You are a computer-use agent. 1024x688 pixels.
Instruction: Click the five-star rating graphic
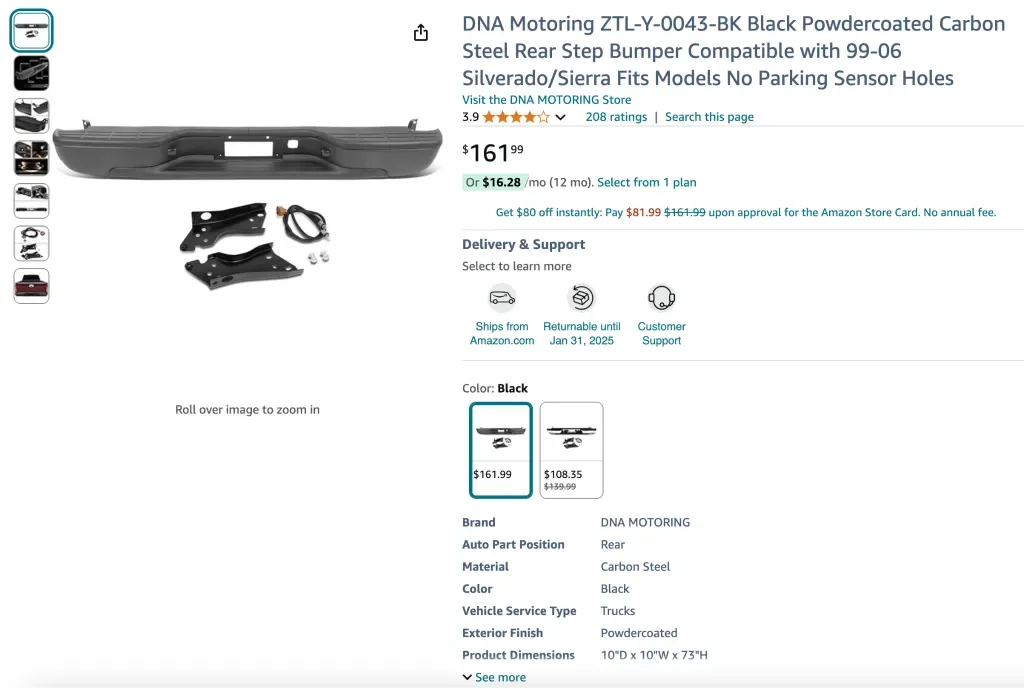[516, 117]
